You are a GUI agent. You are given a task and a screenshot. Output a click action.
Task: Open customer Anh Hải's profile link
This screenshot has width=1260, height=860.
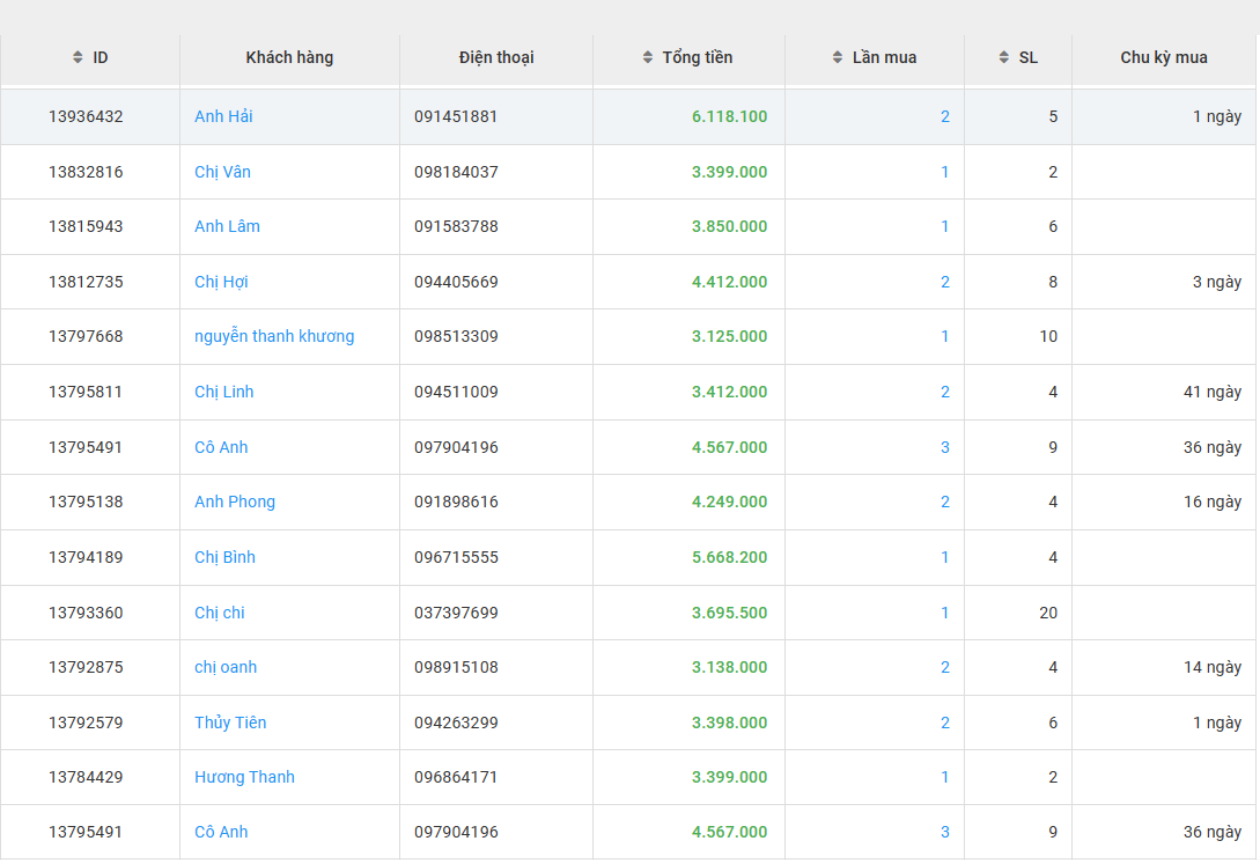(x=223, y=117)
